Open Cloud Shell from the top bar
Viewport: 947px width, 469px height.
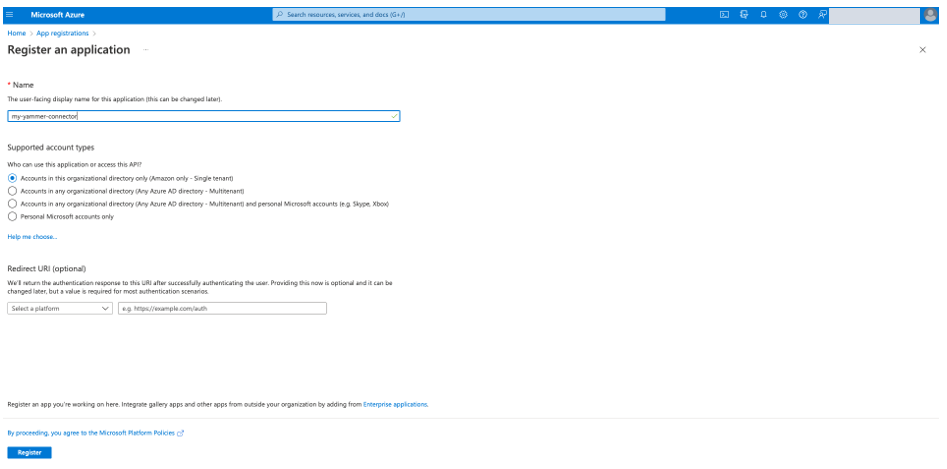[724, 14]
